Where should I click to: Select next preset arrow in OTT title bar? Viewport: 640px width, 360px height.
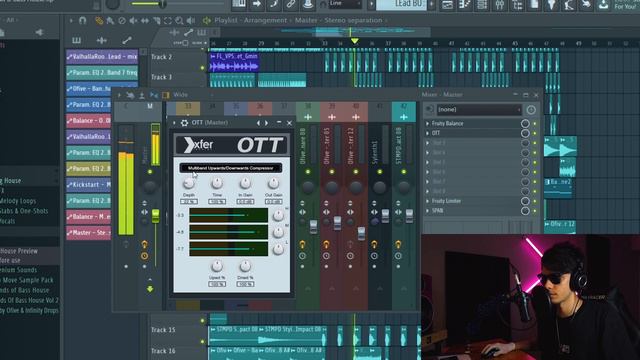pos(266,123)
